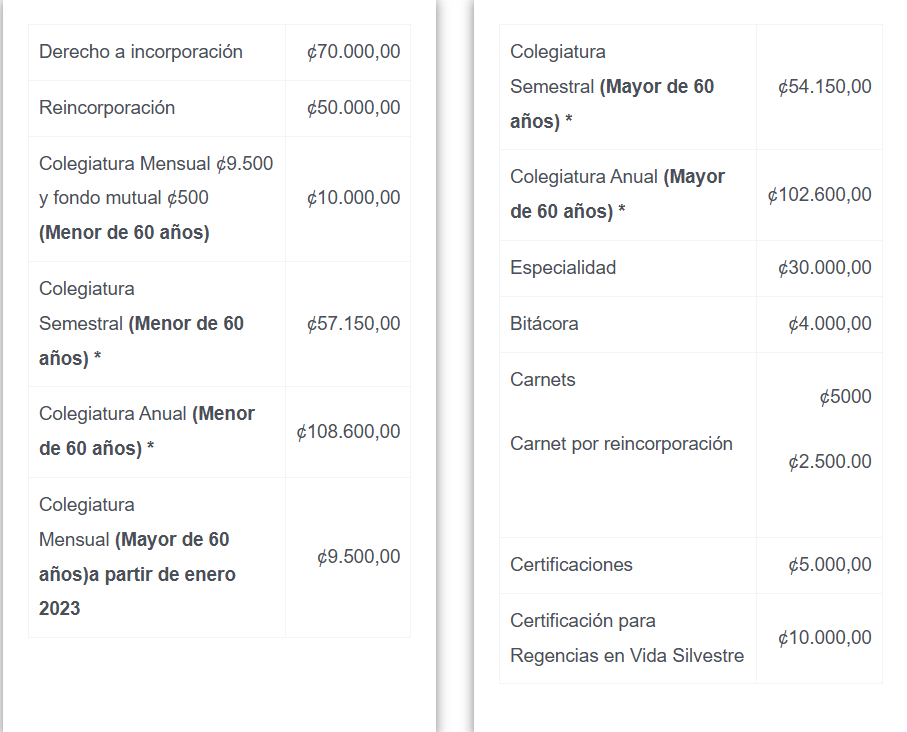Click "Certificación para Regencias en Vida Silvestre"
This screenshot has width=907, height=732.
[627, 638]
